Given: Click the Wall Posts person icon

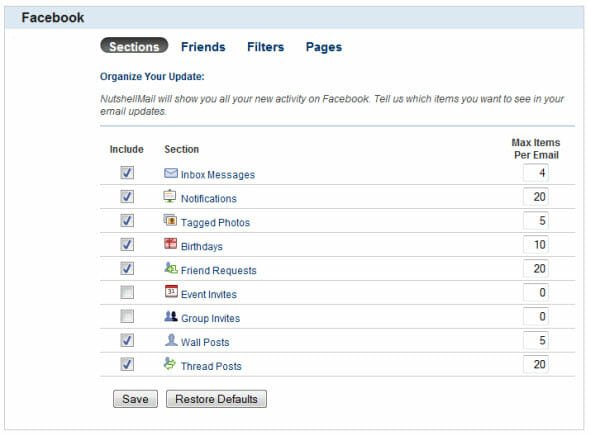Looking at the screenshot, I should tap(171, 340).
